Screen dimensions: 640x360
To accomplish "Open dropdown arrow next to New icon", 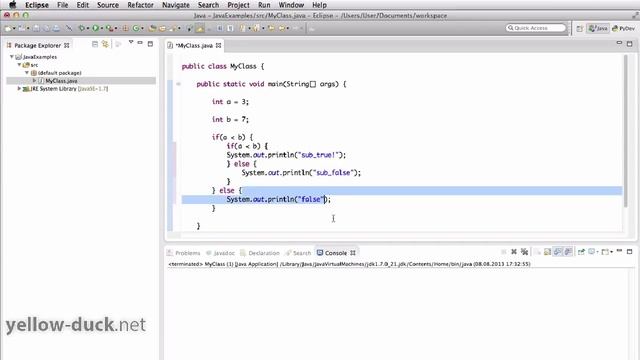I will [14, 28].
